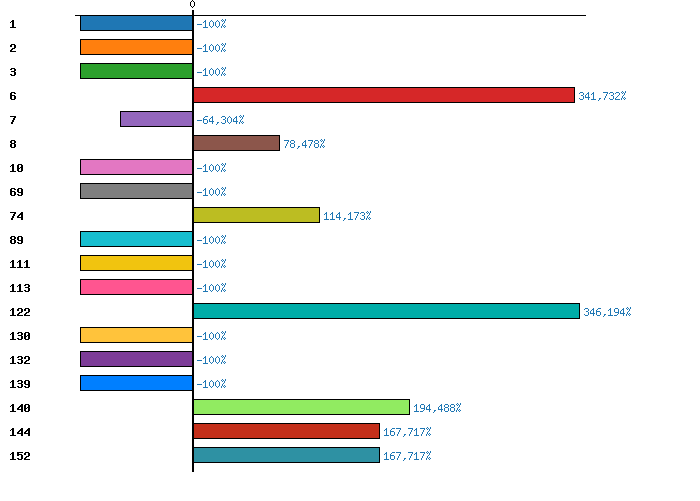Image resolution: width=700 pixels, height=501 pixels.
Task: Click the 0 axis label at top
Action: [x=192, y=5]
